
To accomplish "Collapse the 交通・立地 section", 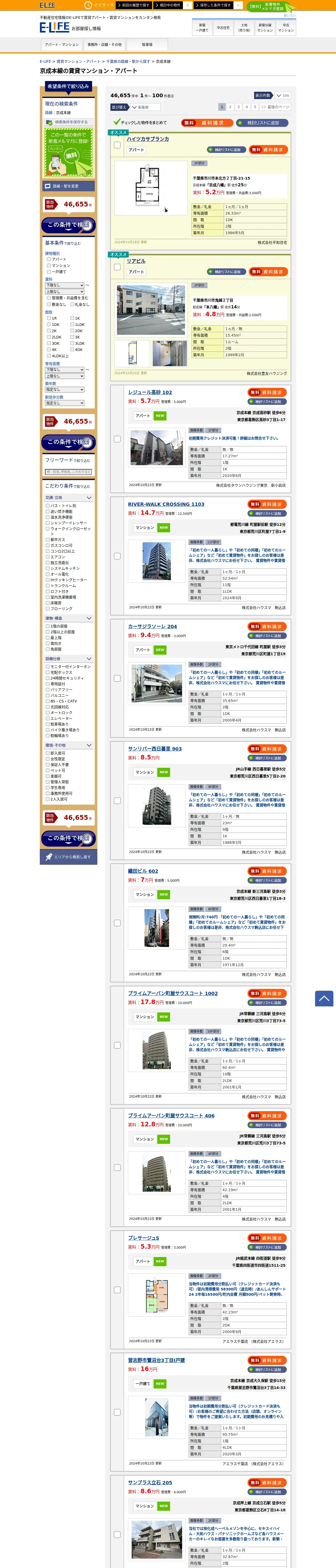I will [68, 498].
